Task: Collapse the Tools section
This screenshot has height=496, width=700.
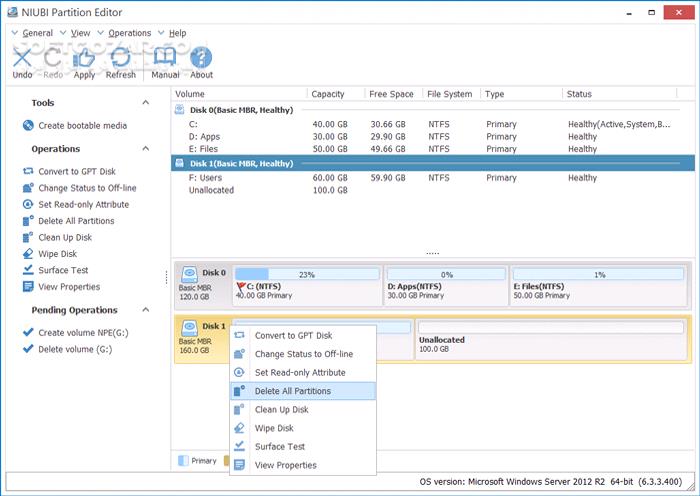Action: (146, 102)
